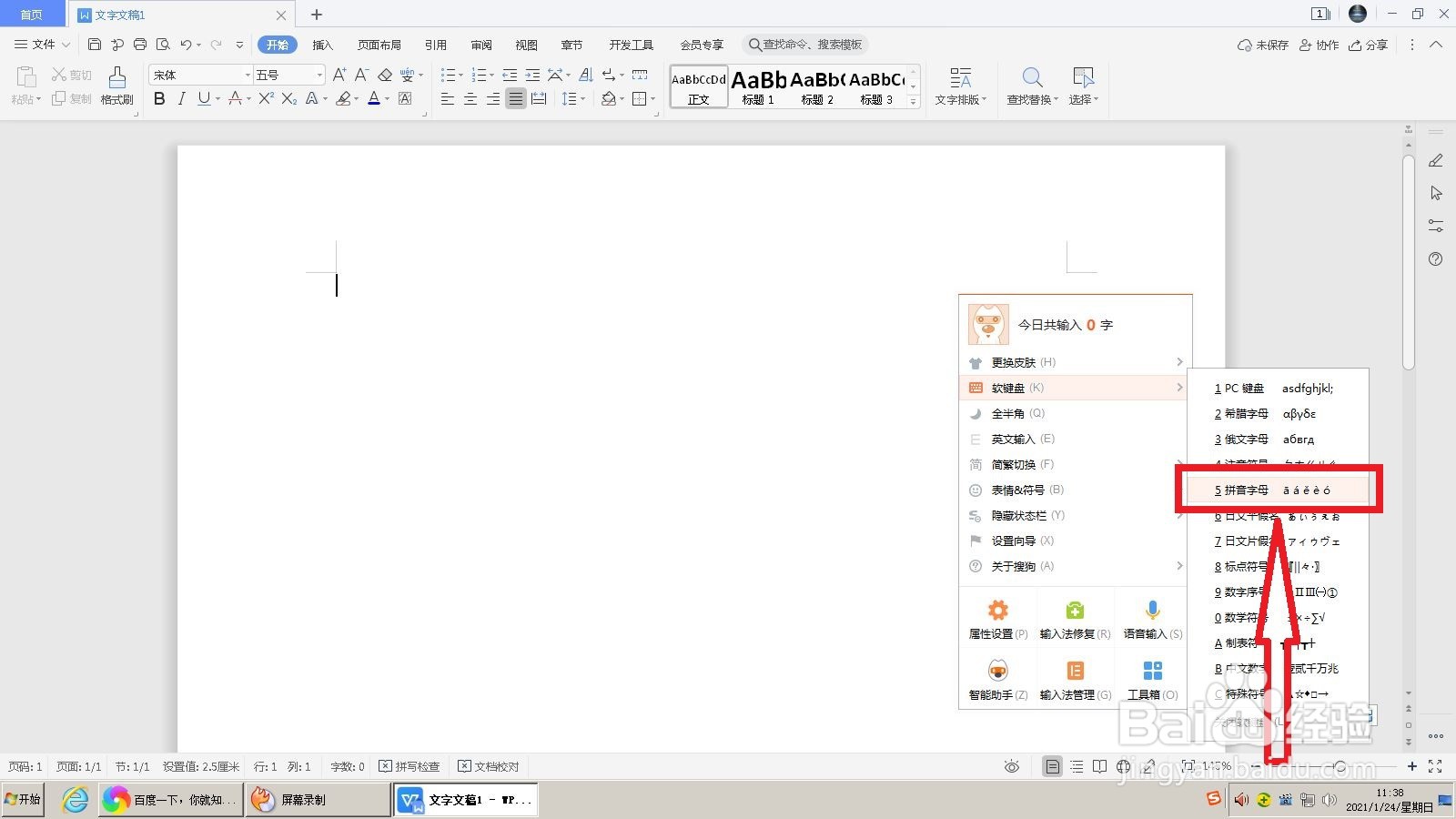Viewport: 1456px width, 819px height.
Task: Click the numbered list icon
Action: coord(479,75)
